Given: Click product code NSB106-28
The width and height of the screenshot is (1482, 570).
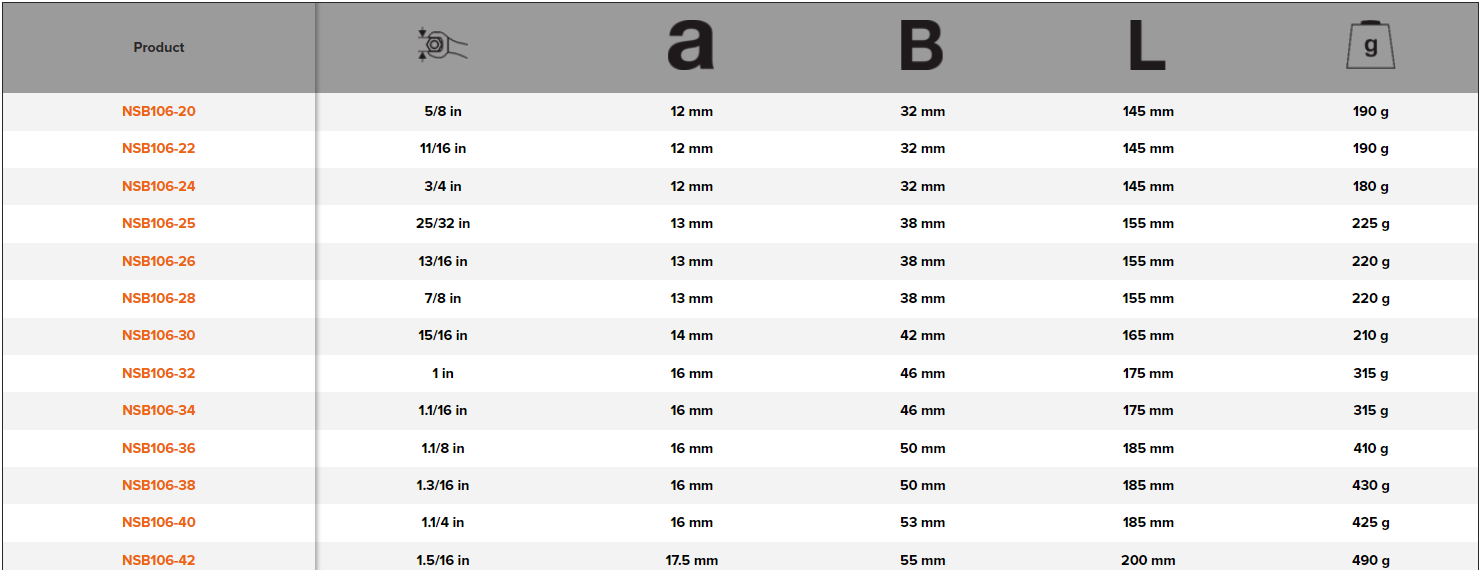Looking at the screenshot, I should point(159,298).
